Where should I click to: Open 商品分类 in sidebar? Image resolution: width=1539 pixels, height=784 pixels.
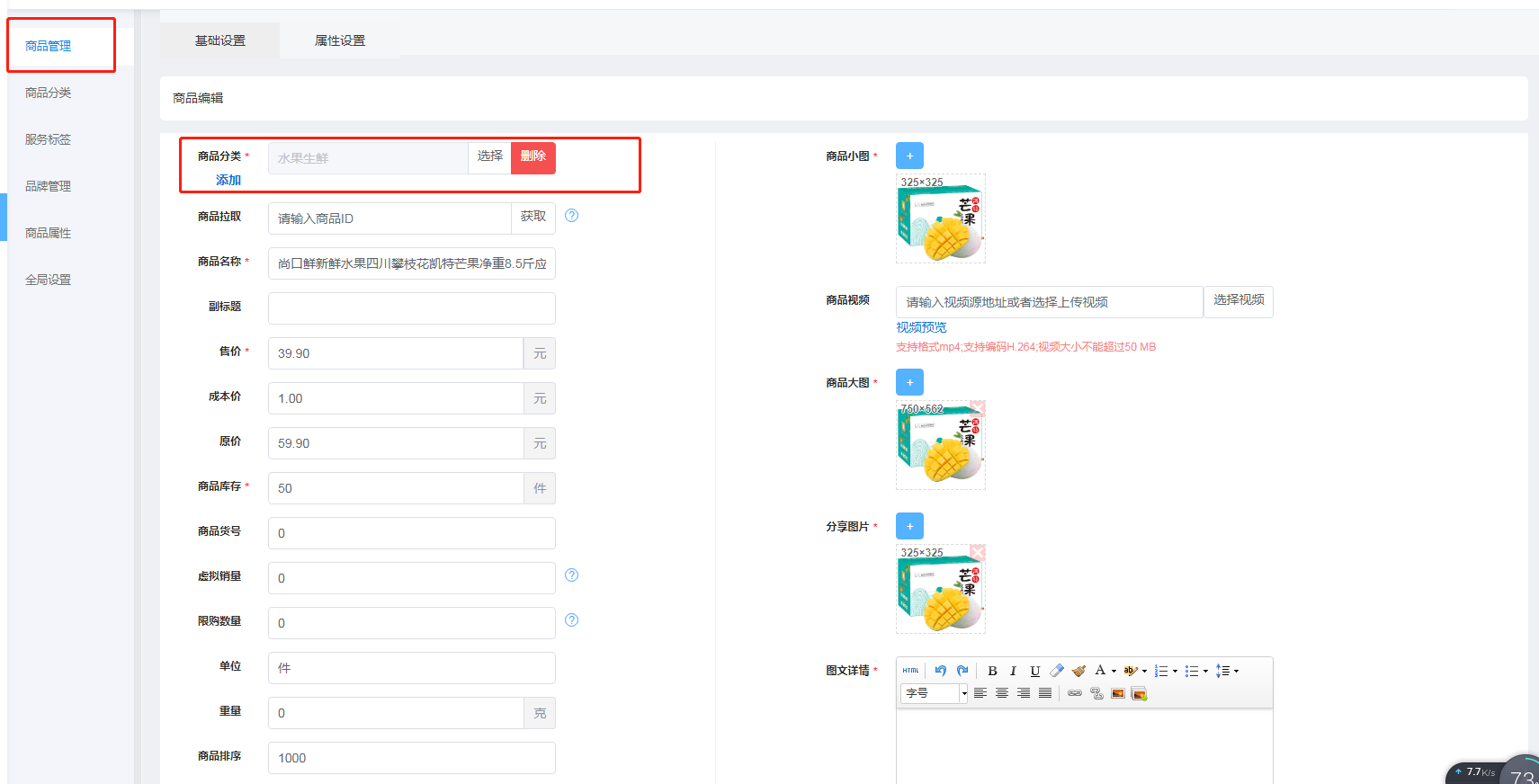pyautogui.click(x=49, y=93)
